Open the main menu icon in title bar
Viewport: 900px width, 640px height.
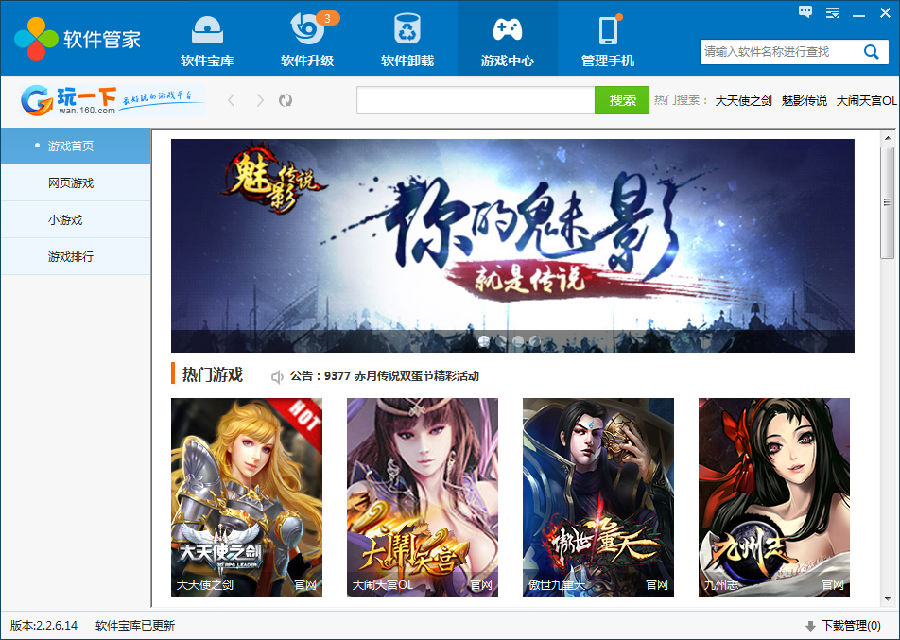[x=832, y=13]
